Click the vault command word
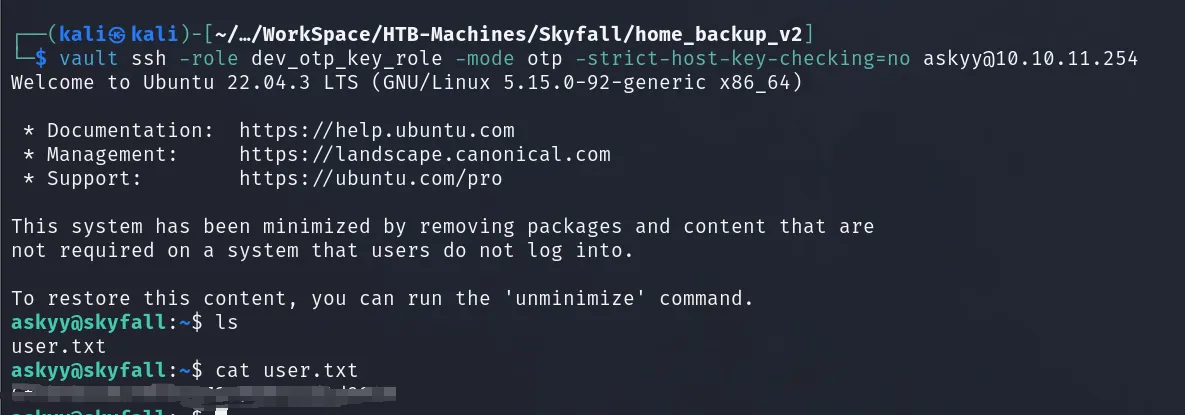1185x415 pixels. pos(88,58)
